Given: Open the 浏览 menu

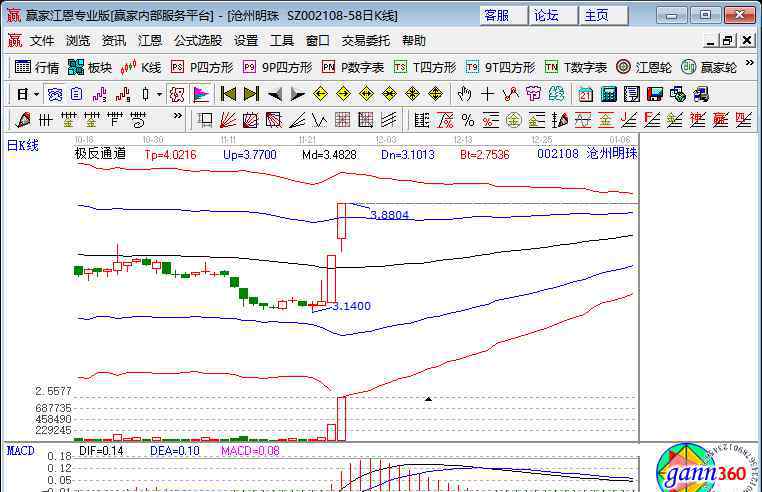Looking at the screenshot, I should pos(78,41).
